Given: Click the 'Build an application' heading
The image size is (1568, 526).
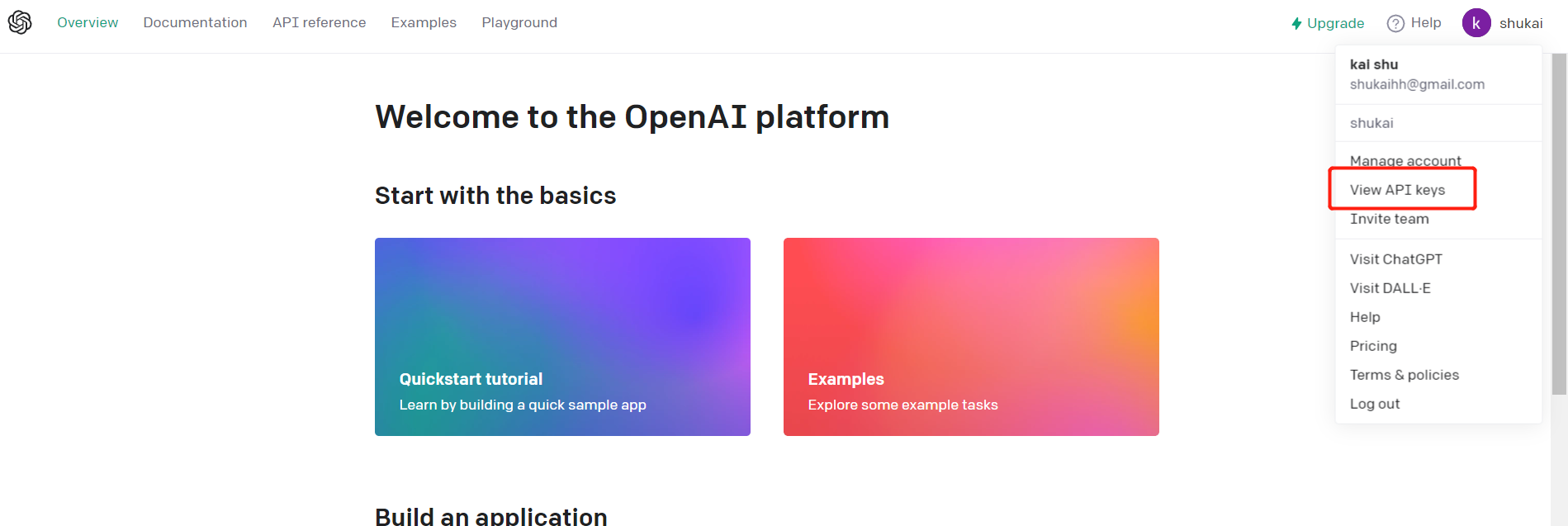Looking at the screenshot, I should click(x=491, y=517).
